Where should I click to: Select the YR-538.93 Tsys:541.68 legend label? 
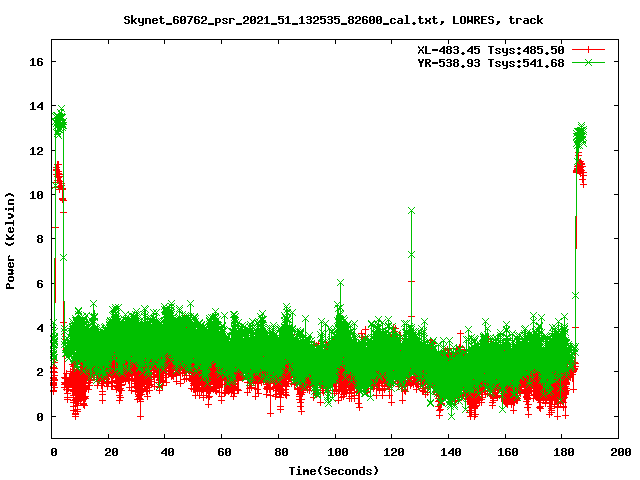click(x=491, y=63)
